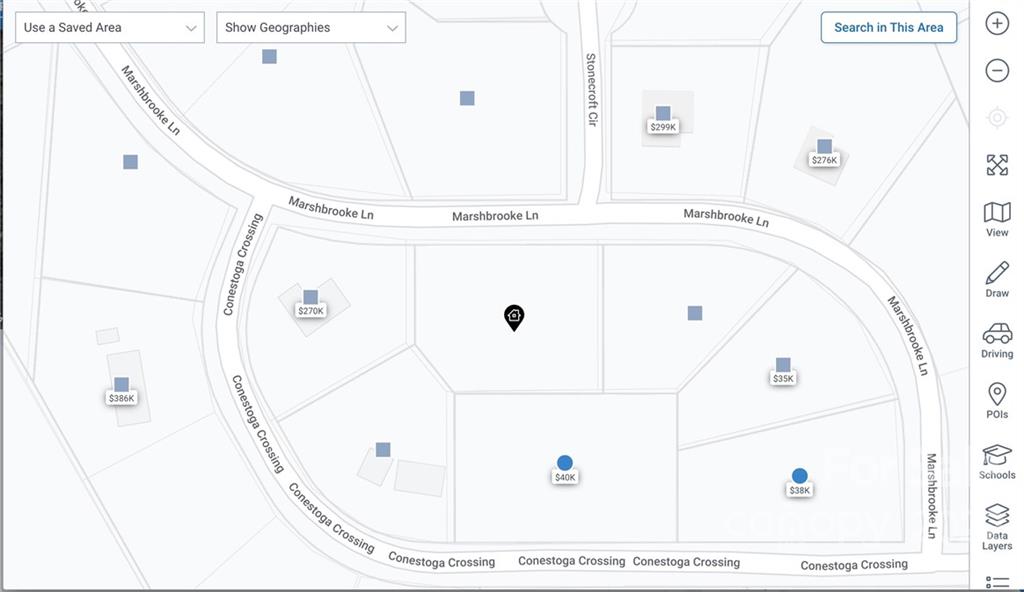This screenshot has width=1024, height=592.
Task: Expand the Show Geographies dropdown
Action: coord(311,28)
